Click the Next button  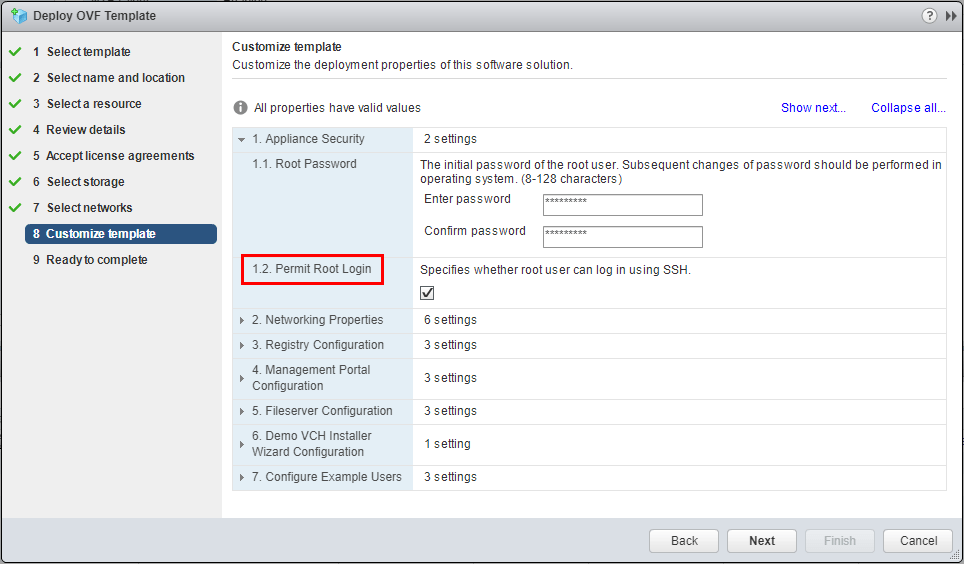point(762,541)
